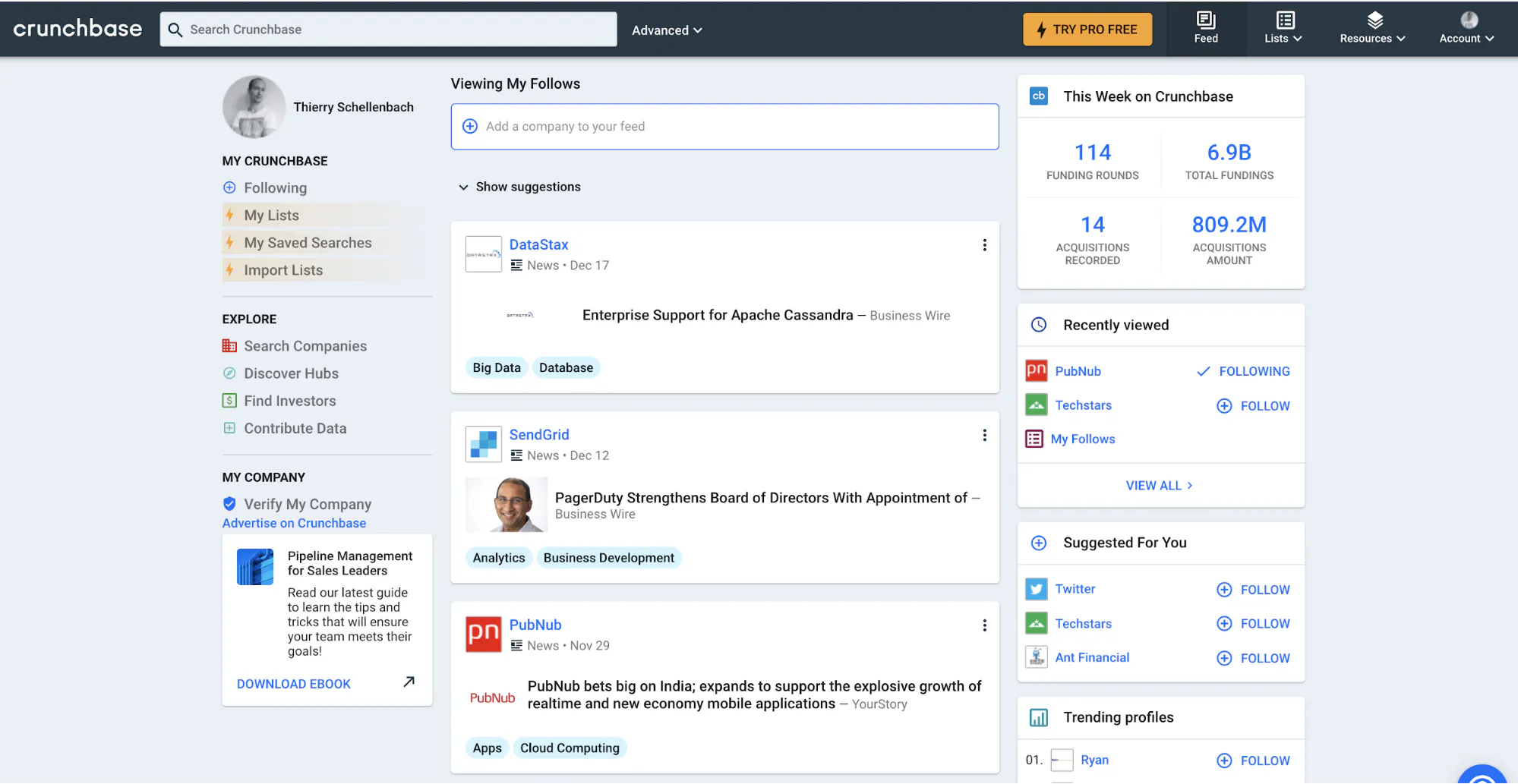Select Discover Hubs from Explore menu

291,373
